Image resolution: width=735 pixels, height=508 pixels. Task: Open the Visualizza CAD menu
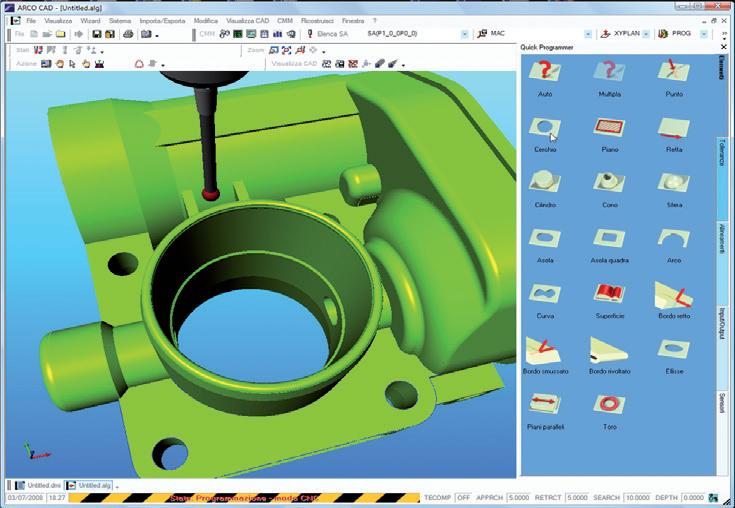pyautogui.click(x=248, y=21)
